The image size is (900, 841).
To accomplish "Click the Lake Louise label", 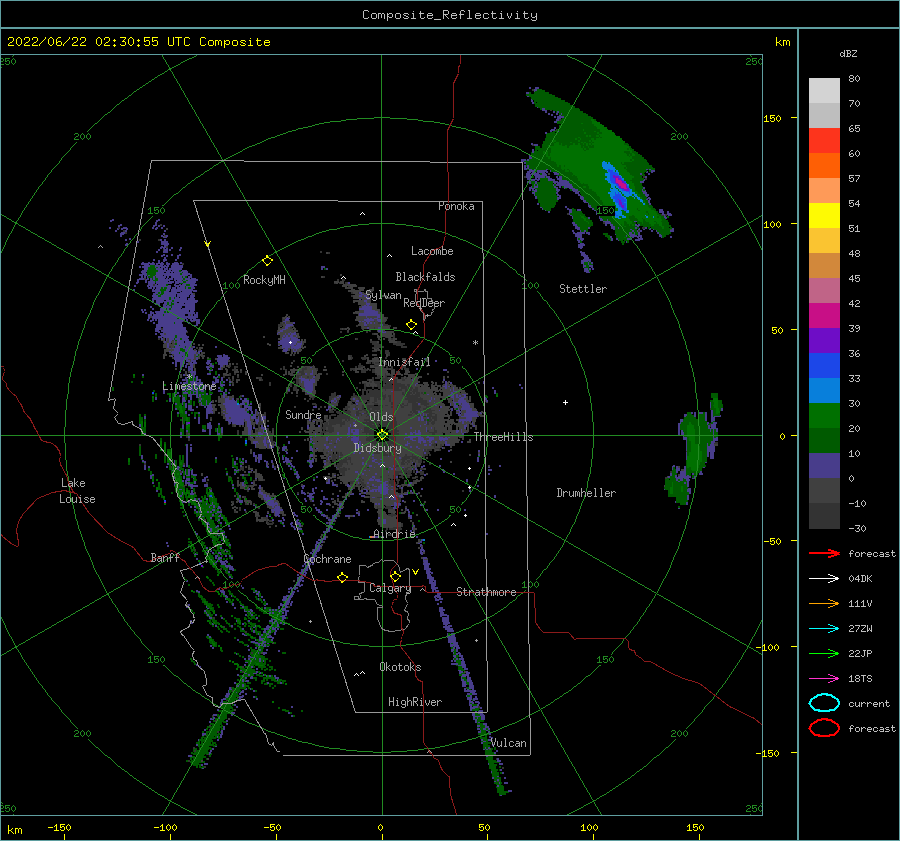I will click(77, 491).
